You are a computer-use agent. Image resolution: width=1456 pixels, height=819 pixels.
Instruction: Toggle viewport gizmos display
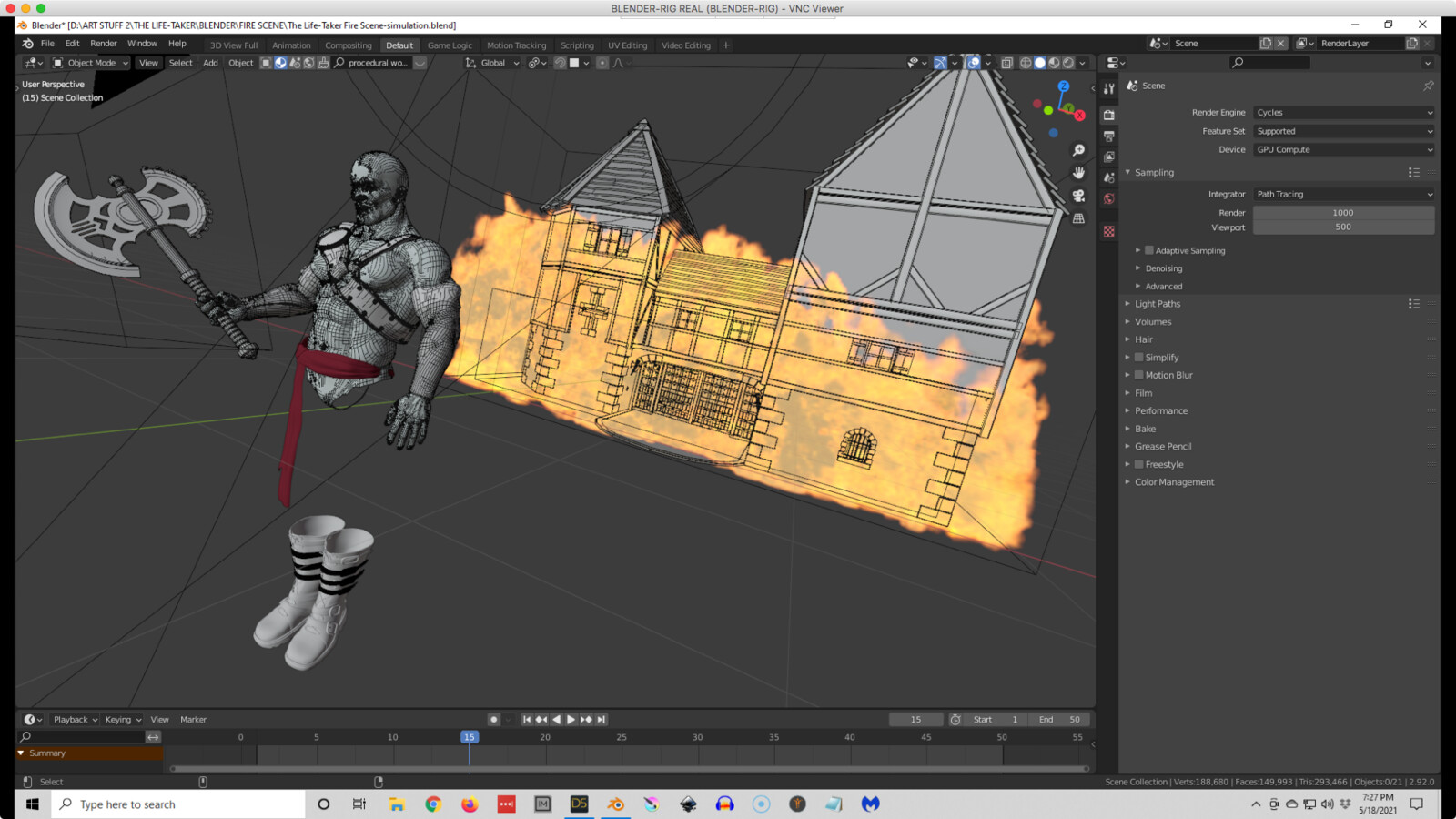pos(940,63)
